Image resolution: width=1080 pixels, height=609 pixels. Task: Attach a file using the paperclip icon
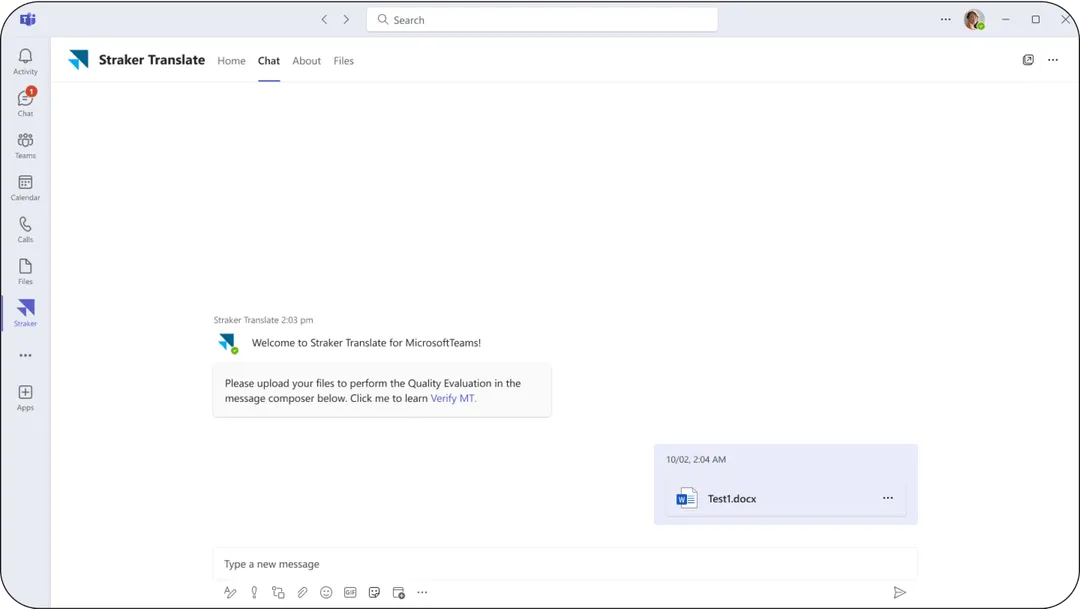pyautogui.click(x=302, y=592)
